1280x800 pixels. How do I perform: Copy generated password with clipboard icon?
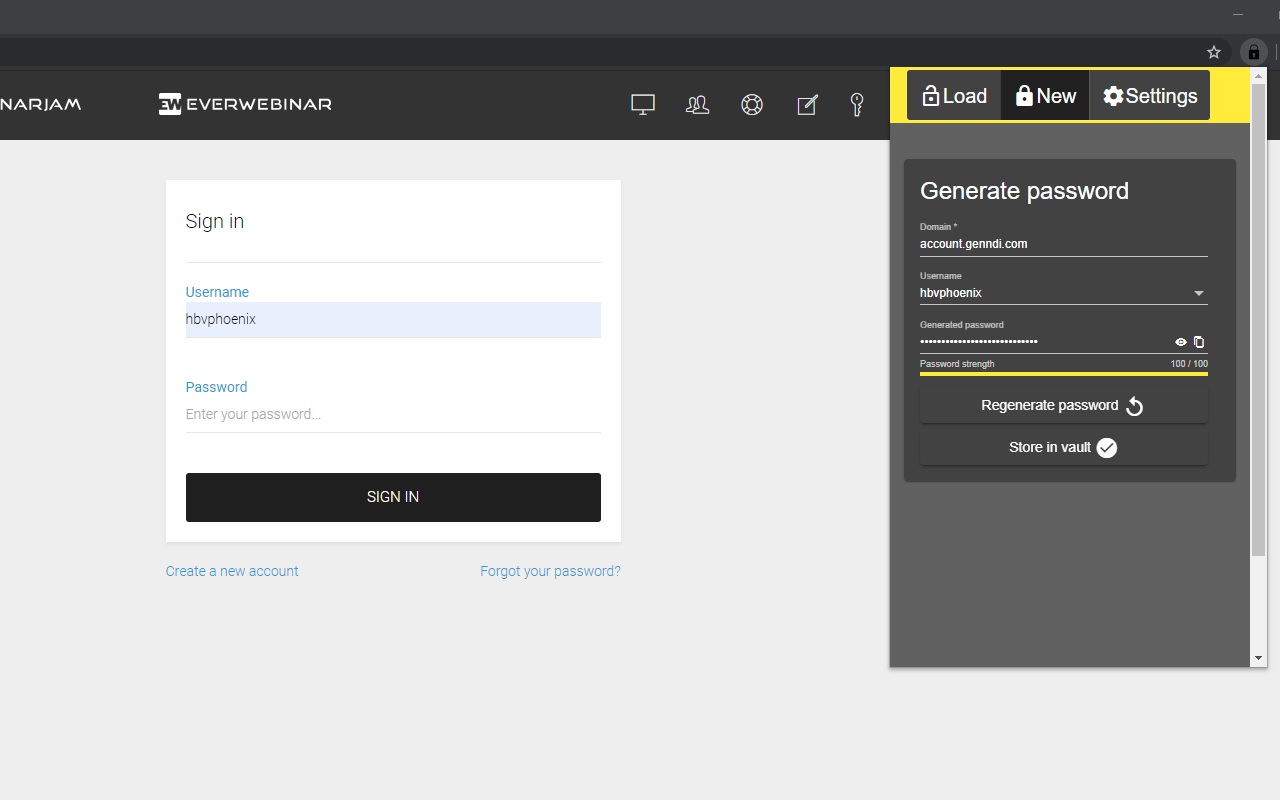pyautogui.click(x=1199, y=342)
